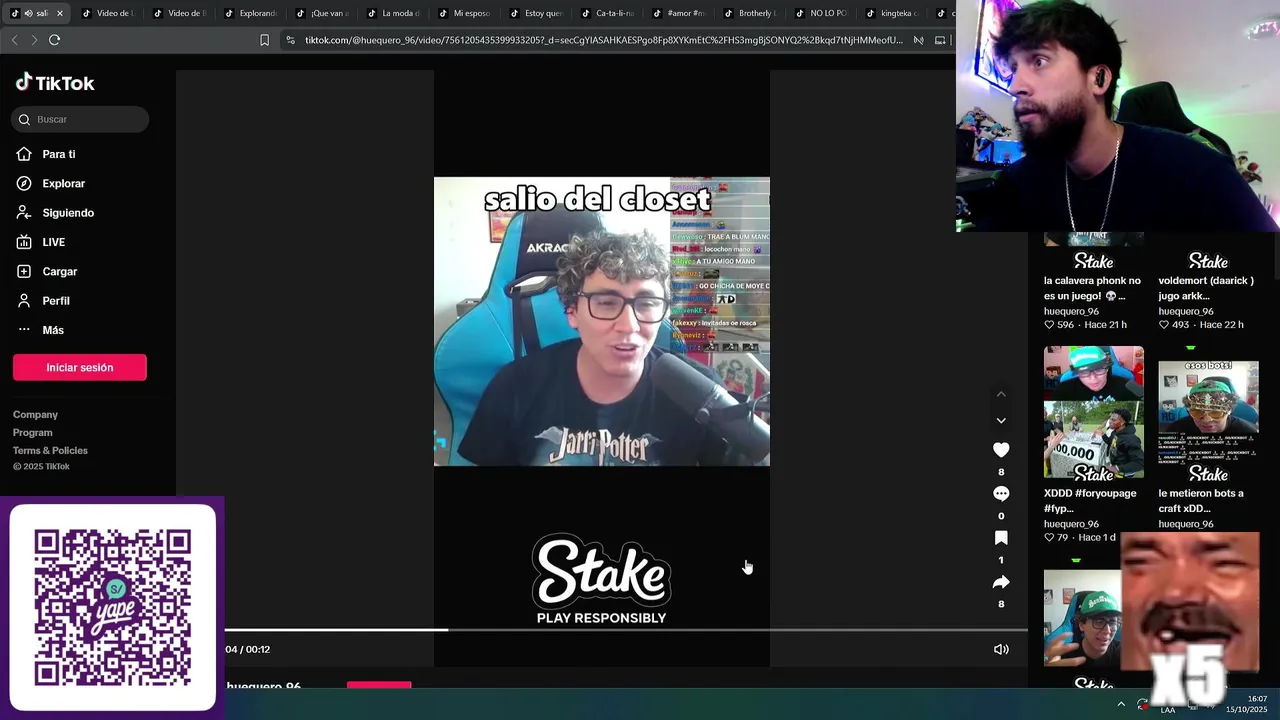Switch to 'kingteka' browser tab
The height and width of the screenshot is (720, 1280).
pyautogui.click(x=891, y=13)
